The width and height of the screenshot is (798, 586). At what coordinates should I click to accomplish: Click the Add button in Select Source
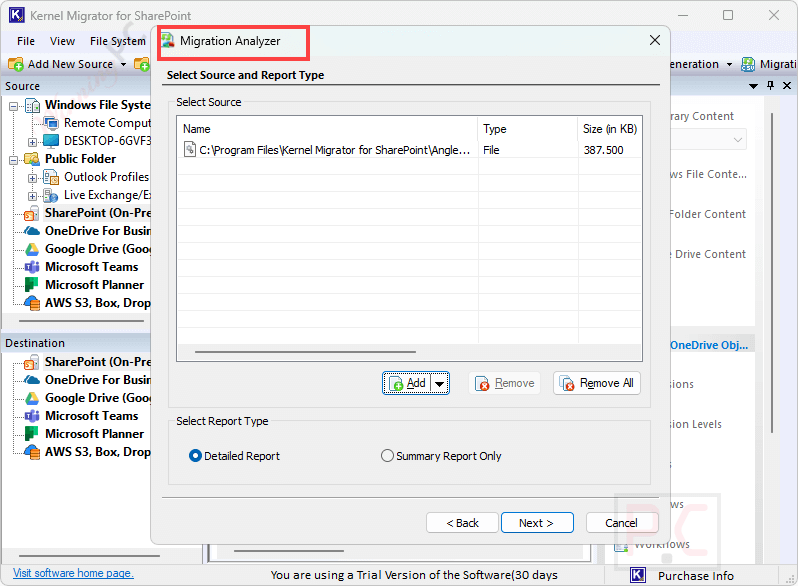pos(408,383)
